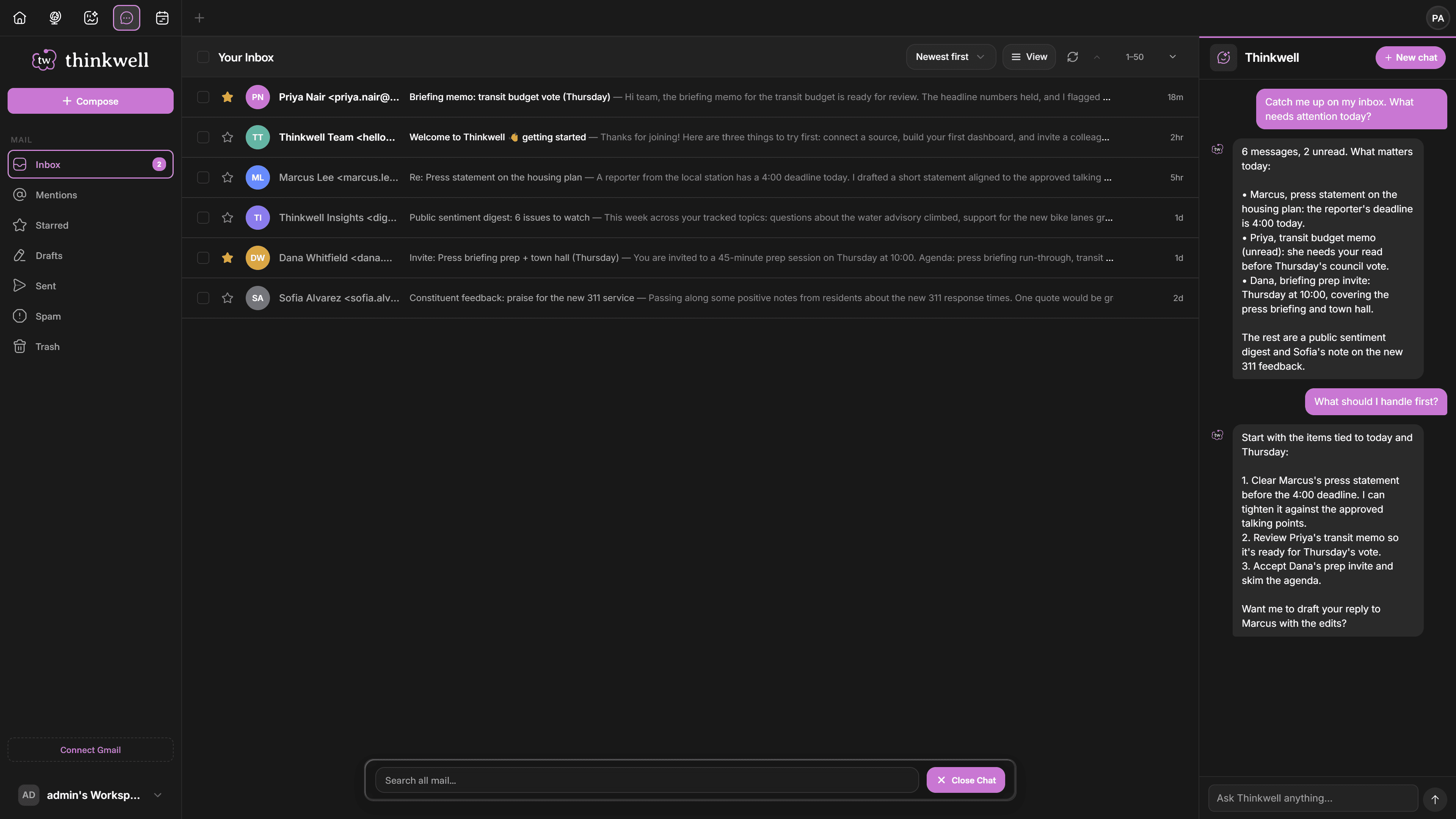Open the Spam folder
The image size is (1456, 819).
[91, 317]
